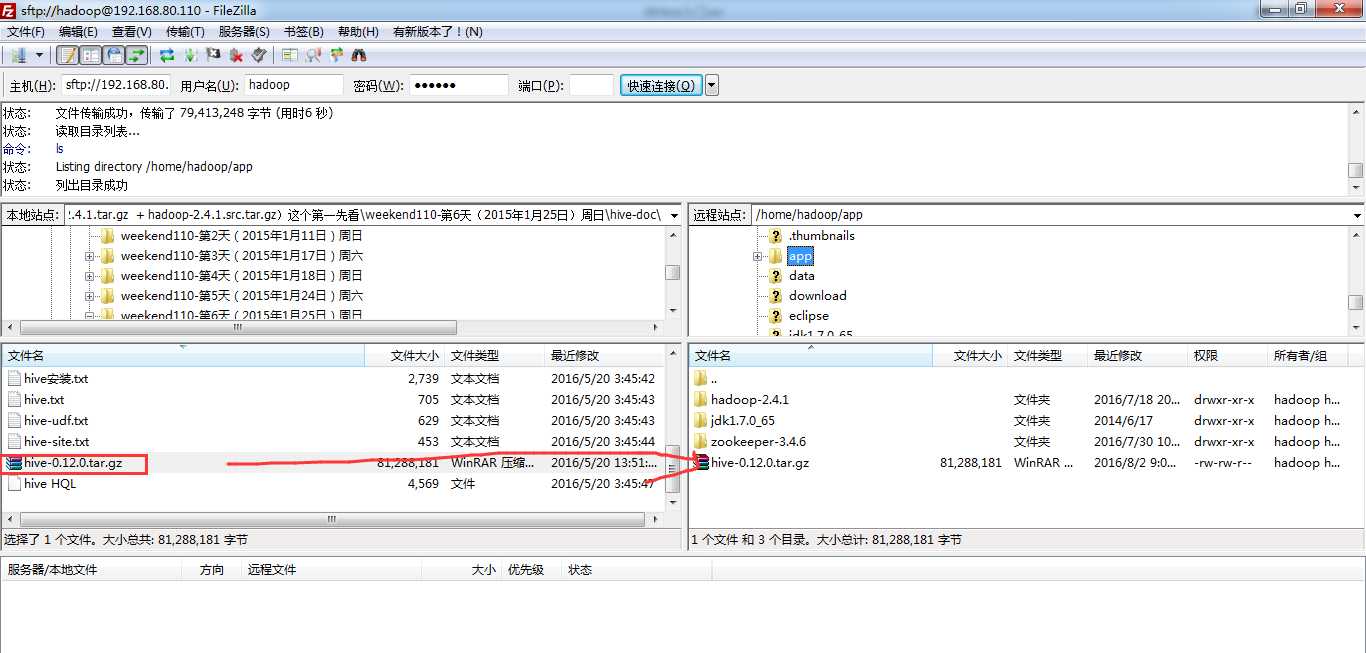Click the hive安装.txt file icon
Viewport: 1366px width, 653px height.
[14, 378]
